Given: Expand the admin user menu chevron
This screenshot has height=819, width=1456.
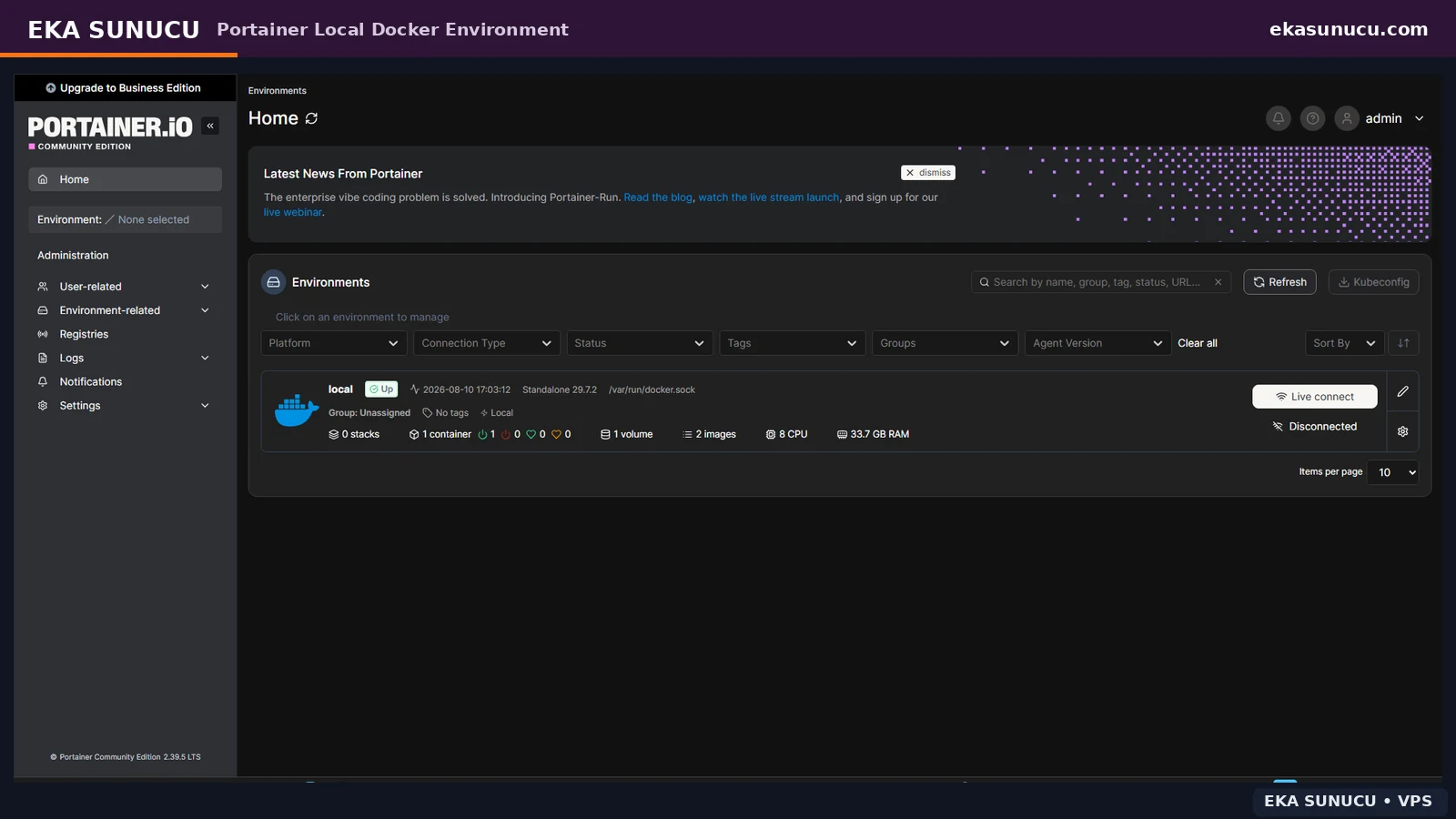Looking at the screenshot, I should (x=1419, y=118).
